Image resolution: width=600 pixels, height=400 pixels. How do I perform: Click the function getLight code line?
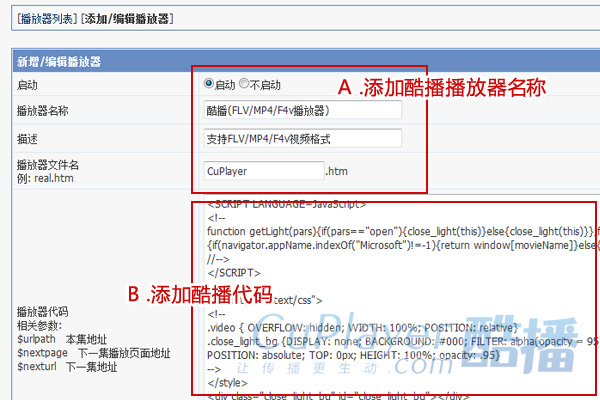pyautogui.click(x=403, y=232)
